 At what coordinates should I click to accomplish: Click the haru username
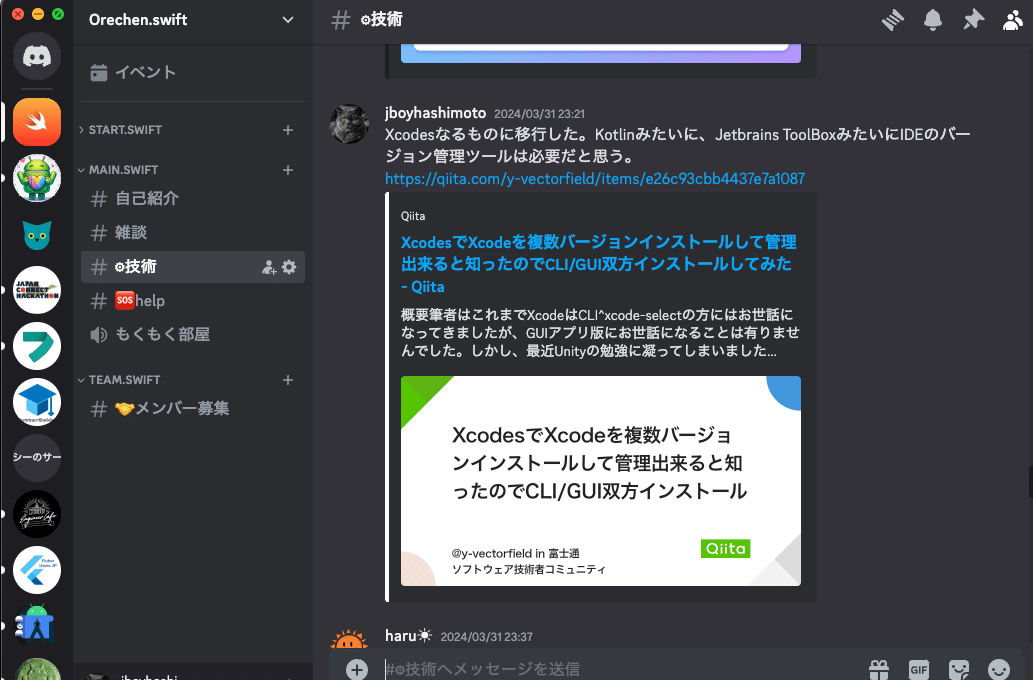coord(408,636)
